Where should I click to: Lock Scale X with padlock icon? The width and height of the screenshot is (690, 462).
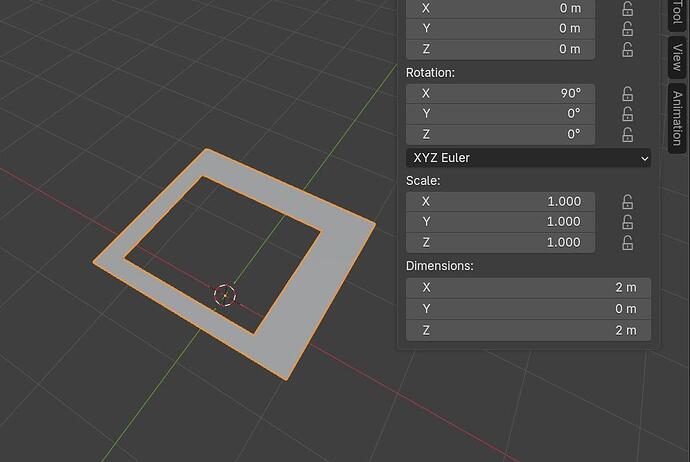pyautogui.click(x=628, y=202)
